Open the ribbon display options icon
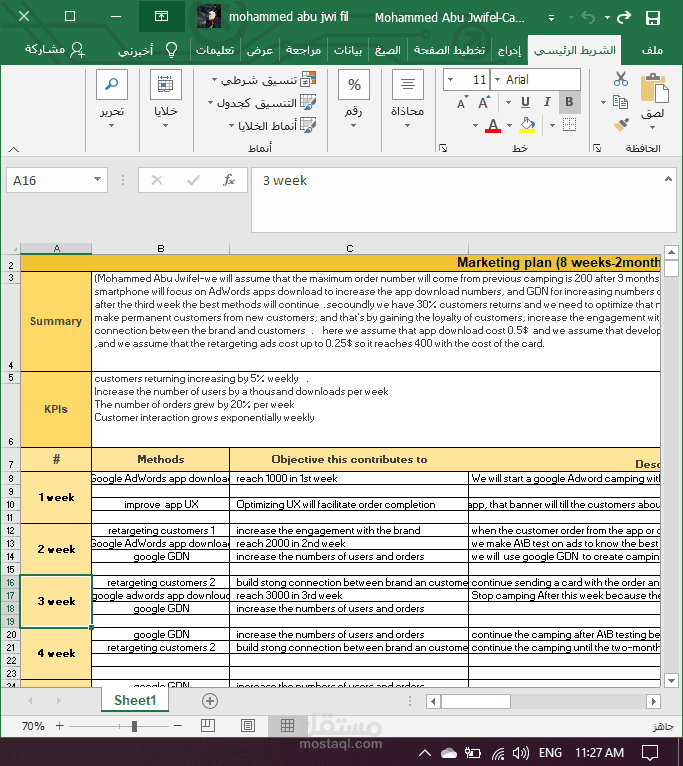The width and height of the screenshot is (683, 766). (x=161, y=17)
